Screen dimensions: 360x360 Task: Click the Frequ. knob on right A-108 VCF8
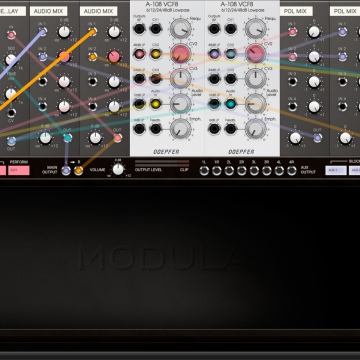tap(256, 29)
